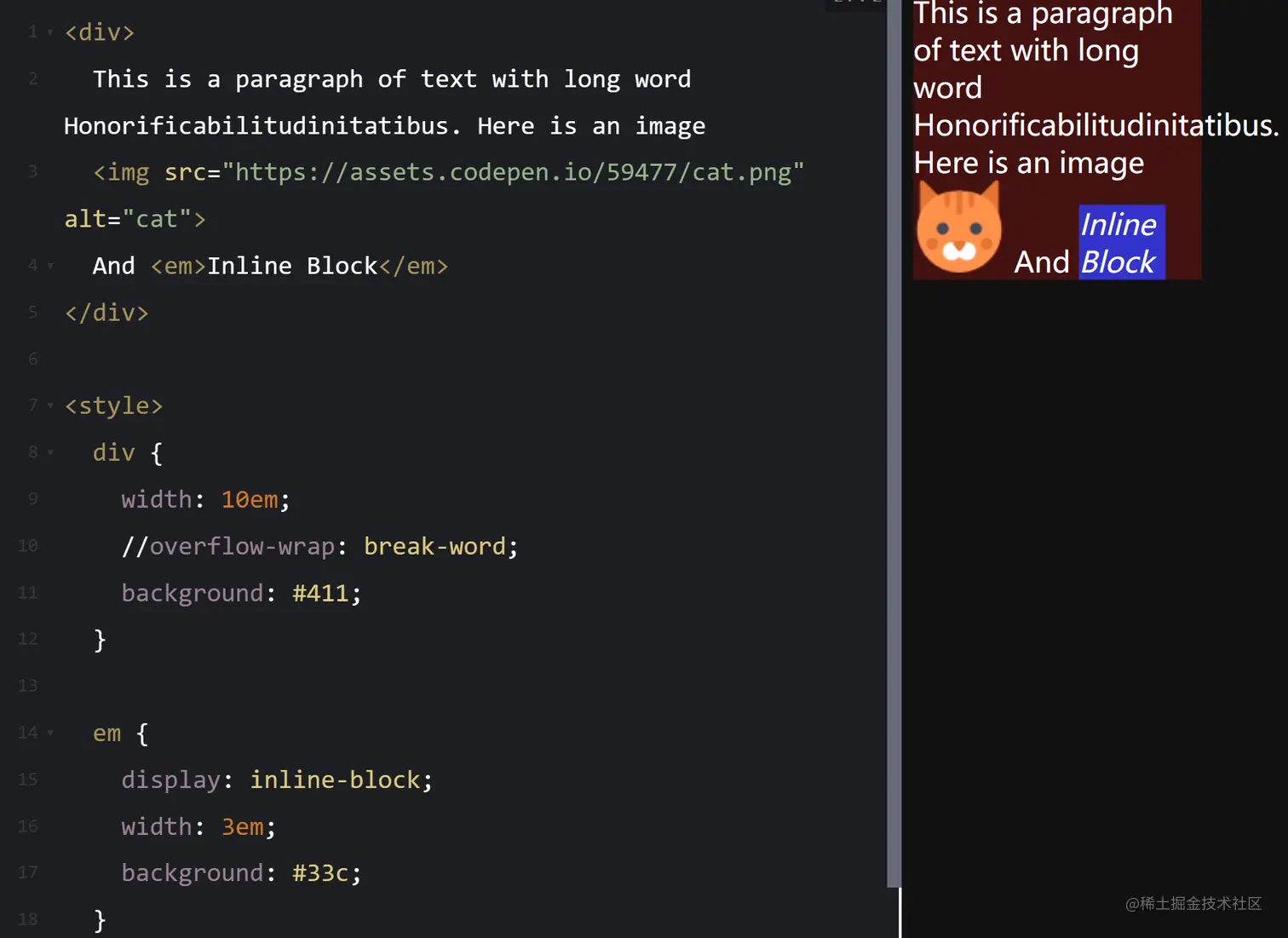
Task: Click line number 6 in the gutter
Action: click(33, 359)
